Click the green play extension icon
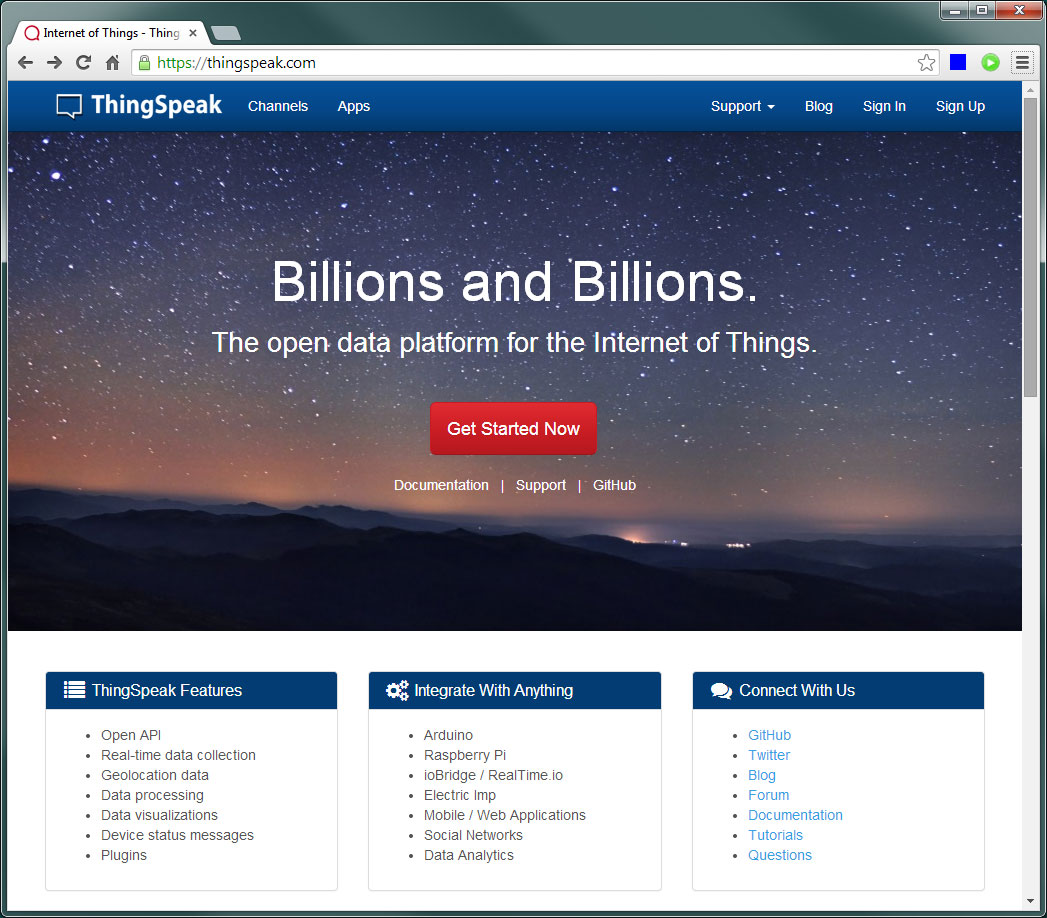1047x918 pixels. pyautogui.click(x=990, y=63)
